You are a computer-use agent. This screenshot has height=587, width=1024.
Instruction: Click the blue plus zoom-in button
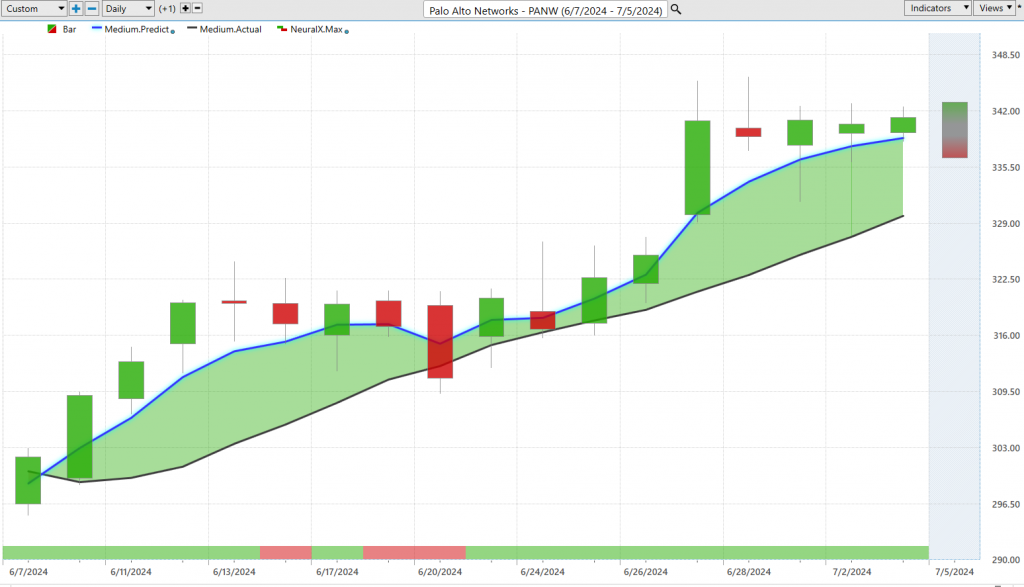76,8
